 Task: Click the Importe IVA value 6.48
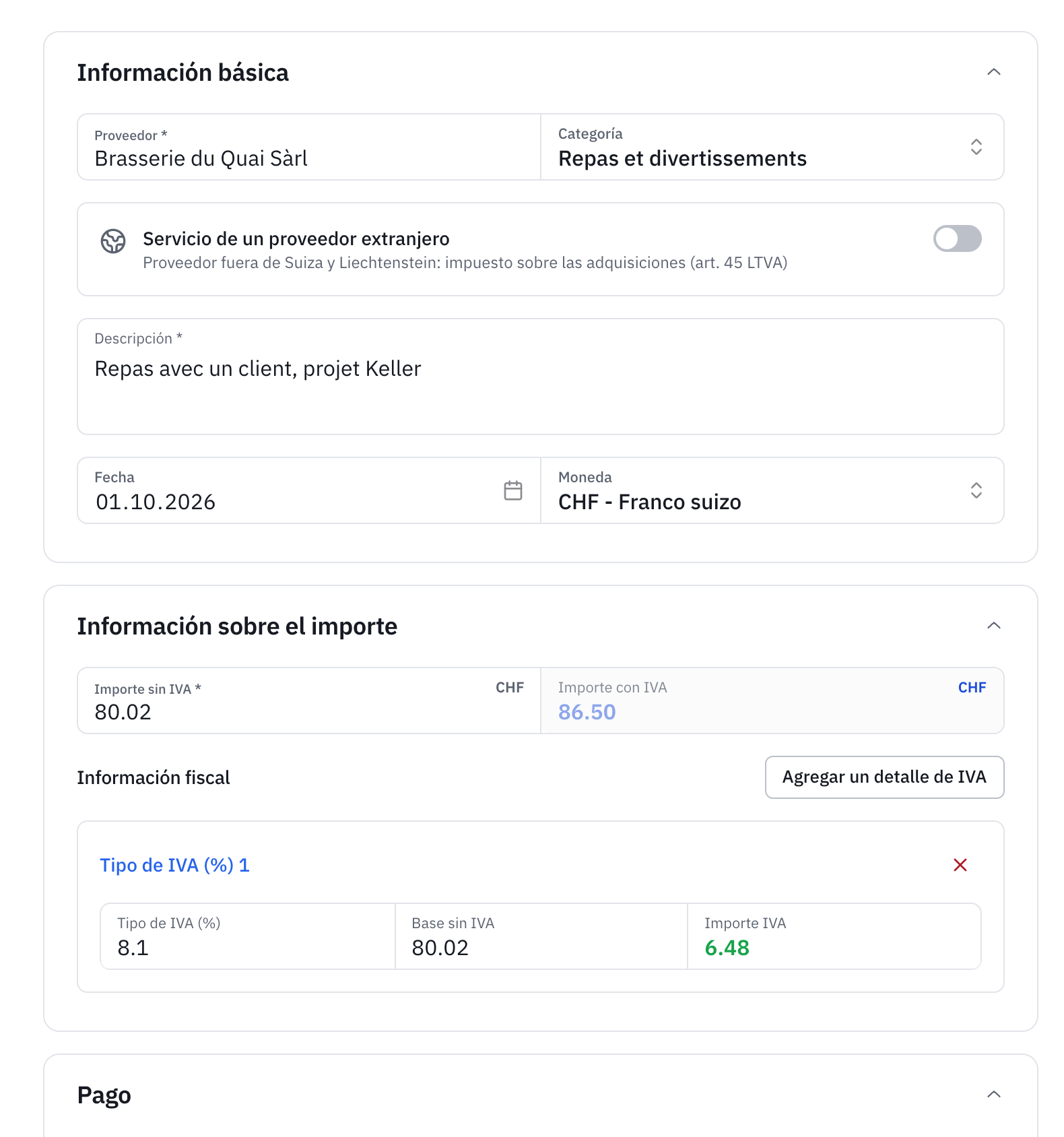click(x=727, y=948)
